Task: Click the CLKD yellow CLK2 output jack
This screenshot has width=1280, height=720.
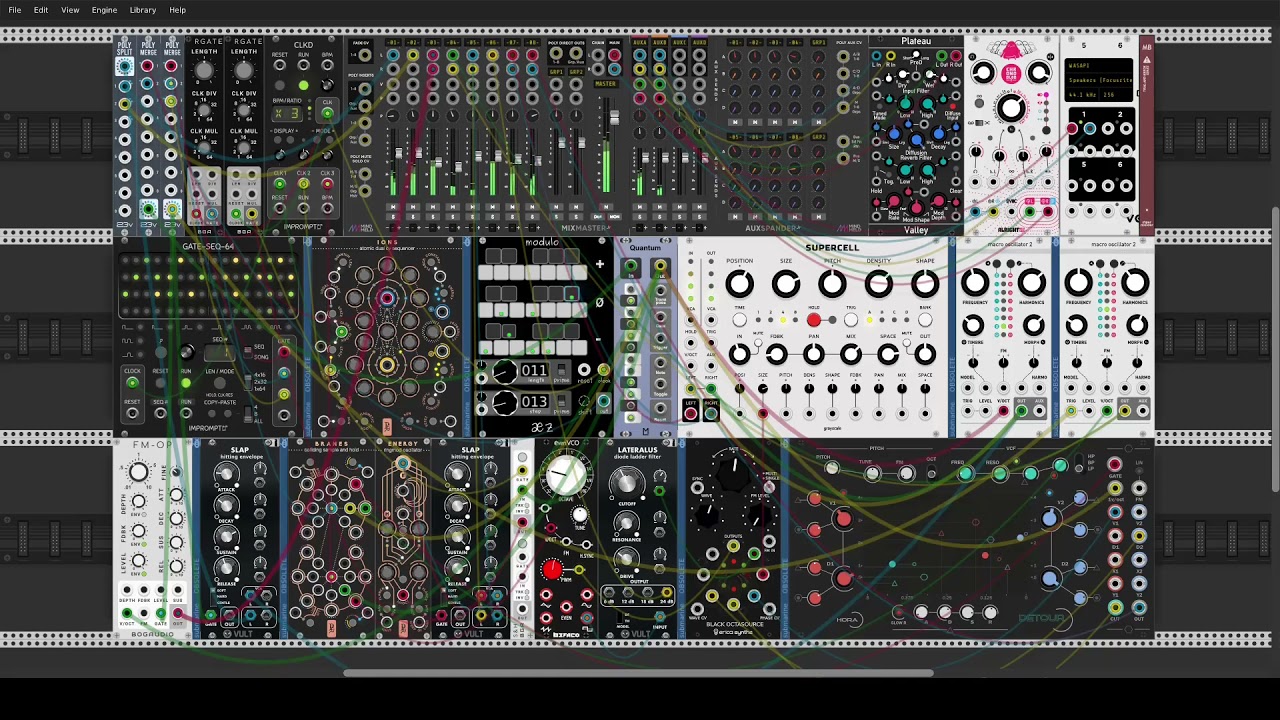Action: coord(304,184)
